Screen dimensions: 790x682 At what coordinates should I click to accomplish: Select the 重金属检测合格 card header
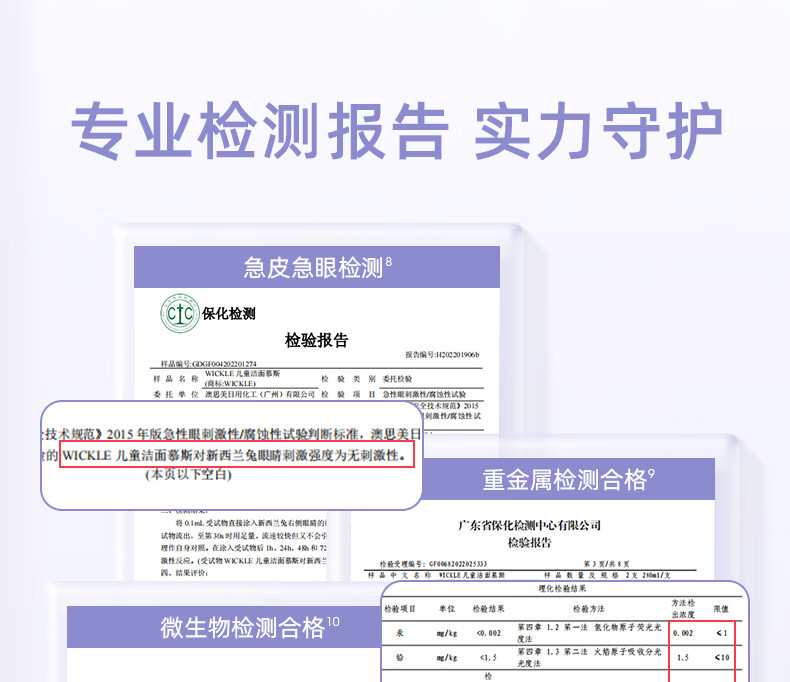[x=568, y=479]
